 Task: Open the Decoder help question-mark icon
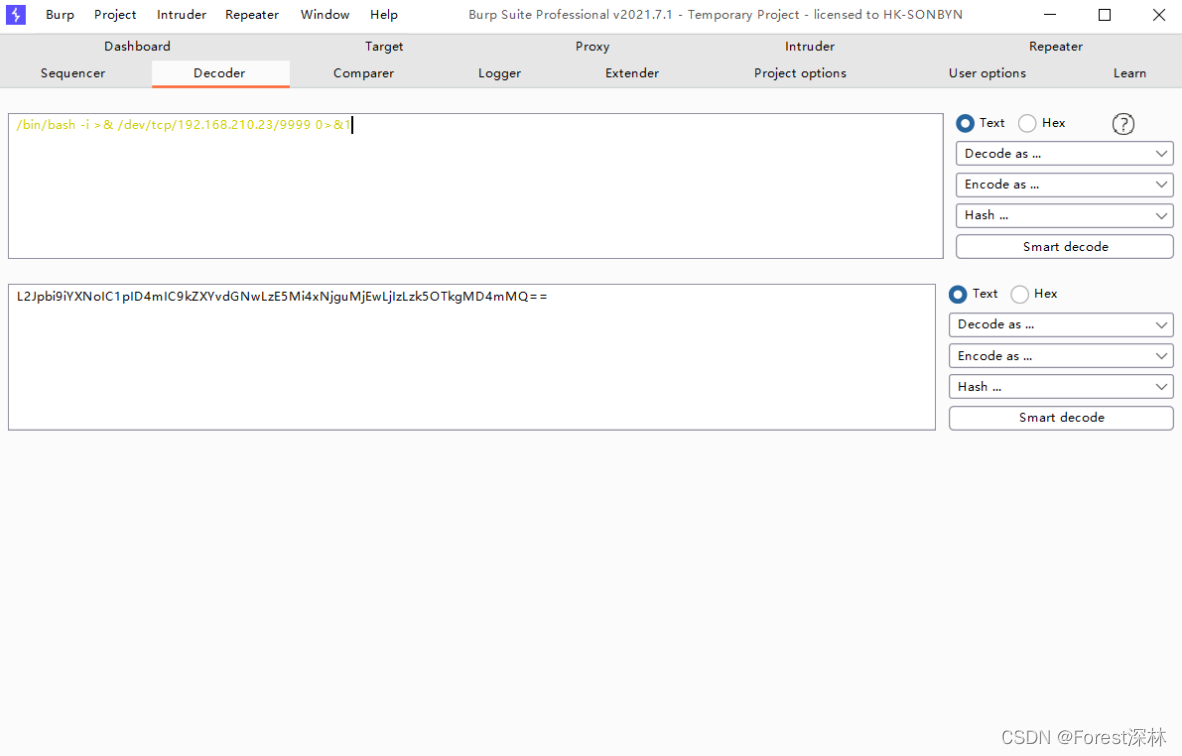click(x=1122, y=124)
